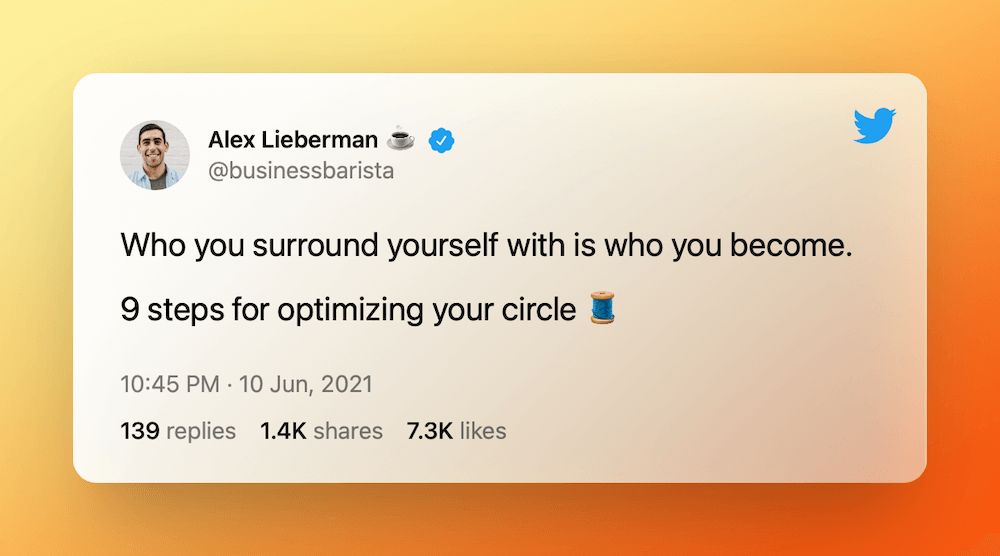Screen dimensions: 1000x556
Task: Show the 7.3K likes
Action: click(456, 431)
